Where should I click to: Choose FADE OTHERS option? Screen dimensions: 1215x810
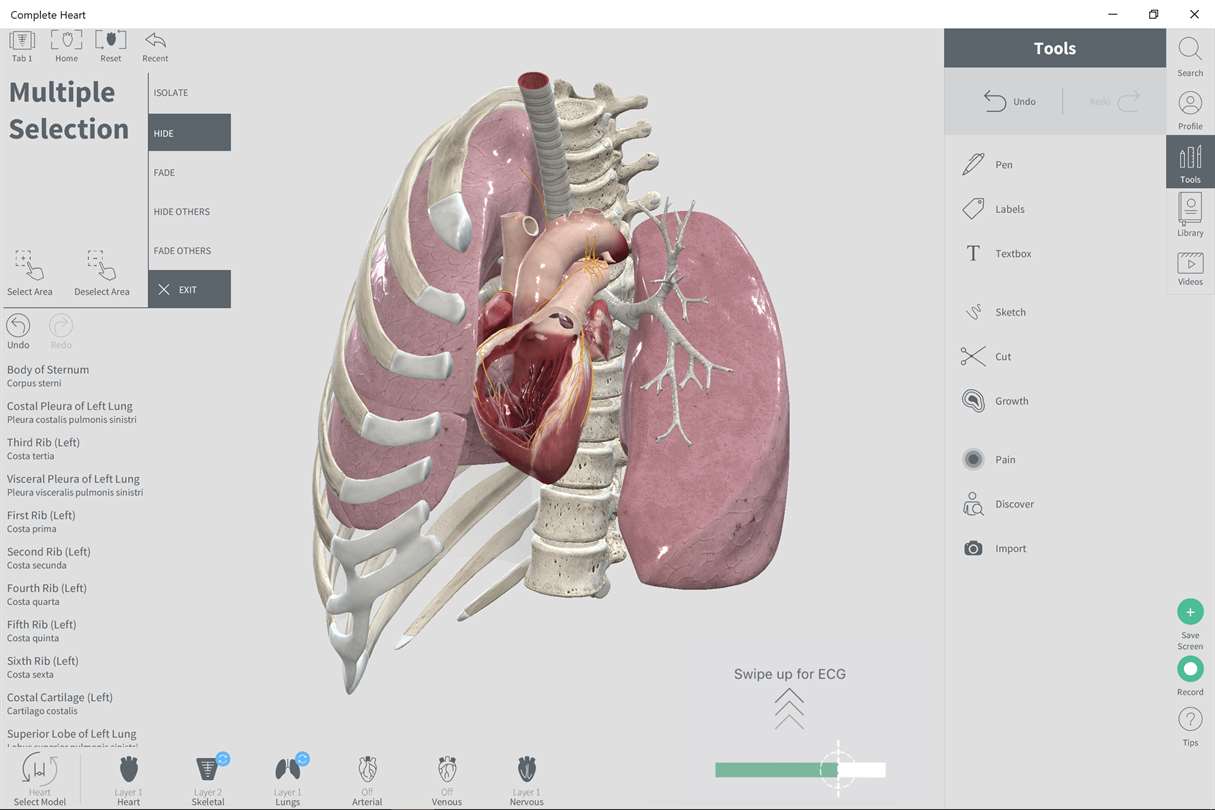pos(190,250)
